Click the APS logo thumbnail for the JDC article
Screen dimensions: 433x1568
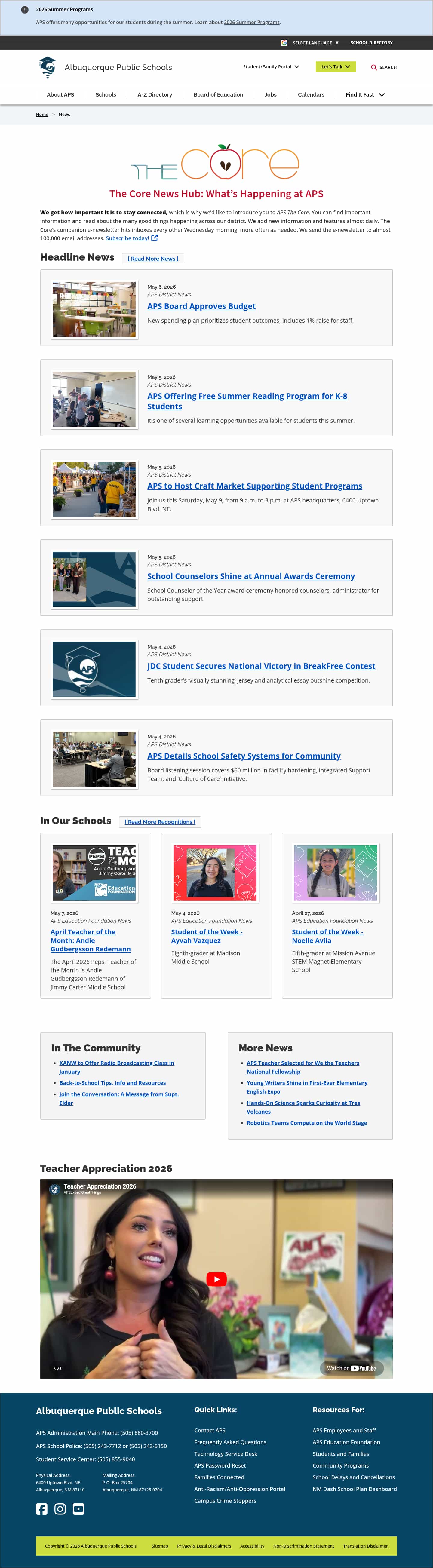click(94, 669)
